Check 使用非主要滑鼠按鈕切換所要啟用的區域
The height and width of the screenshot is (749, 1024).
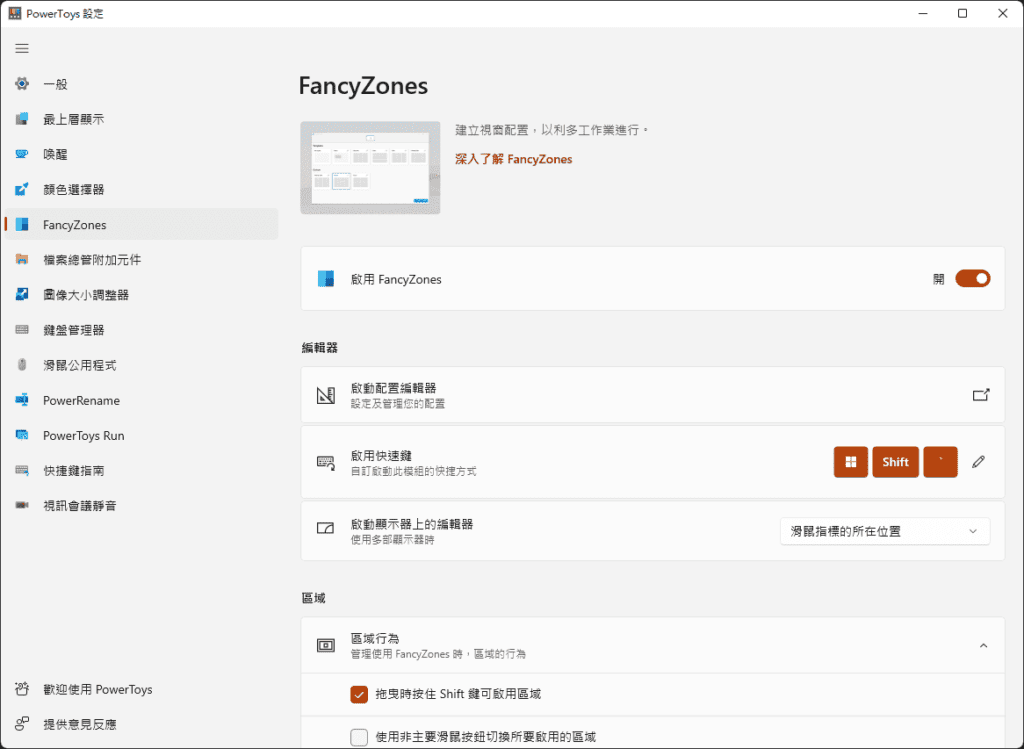coord(360,737)
